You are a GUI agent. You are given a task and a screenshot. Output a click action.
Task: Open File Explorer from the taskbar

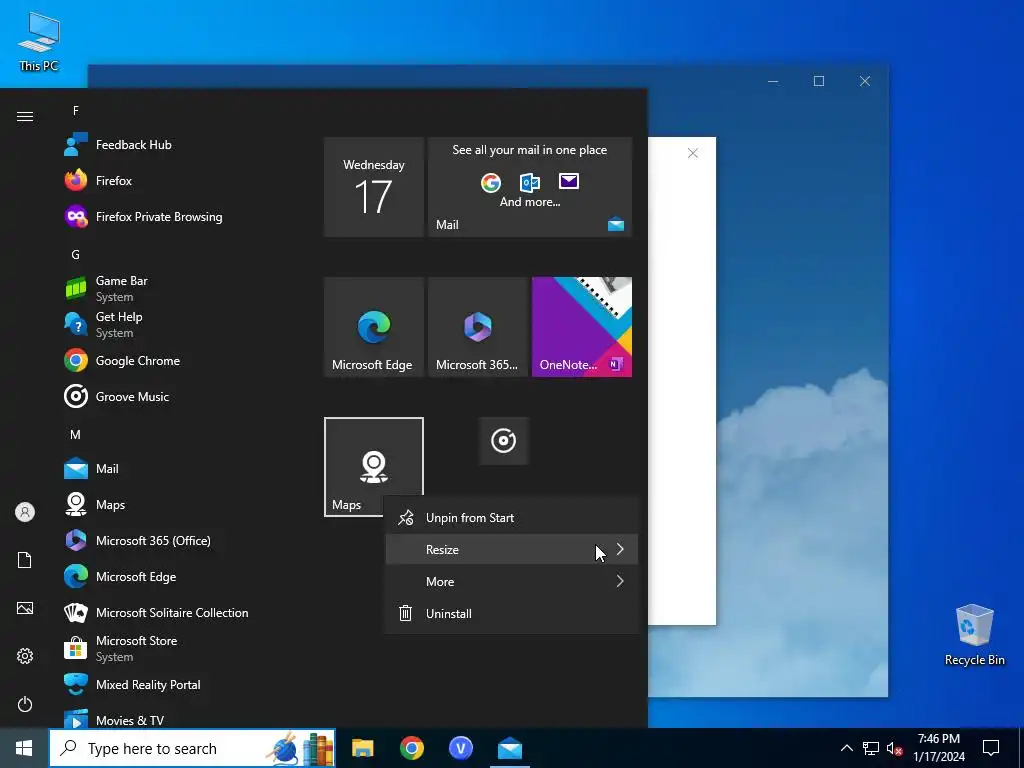pos(362,748)
